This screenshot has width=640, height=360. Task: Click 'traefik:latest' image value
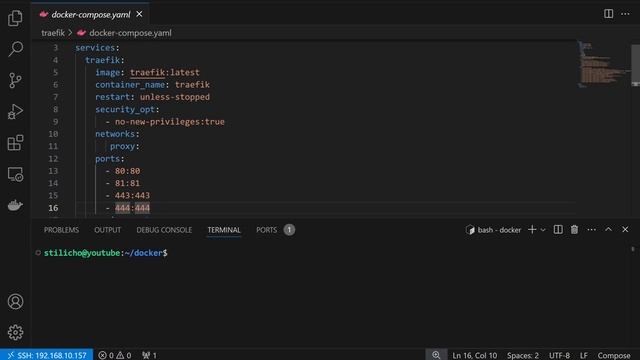pyautogui.click(x=165, y=72)
